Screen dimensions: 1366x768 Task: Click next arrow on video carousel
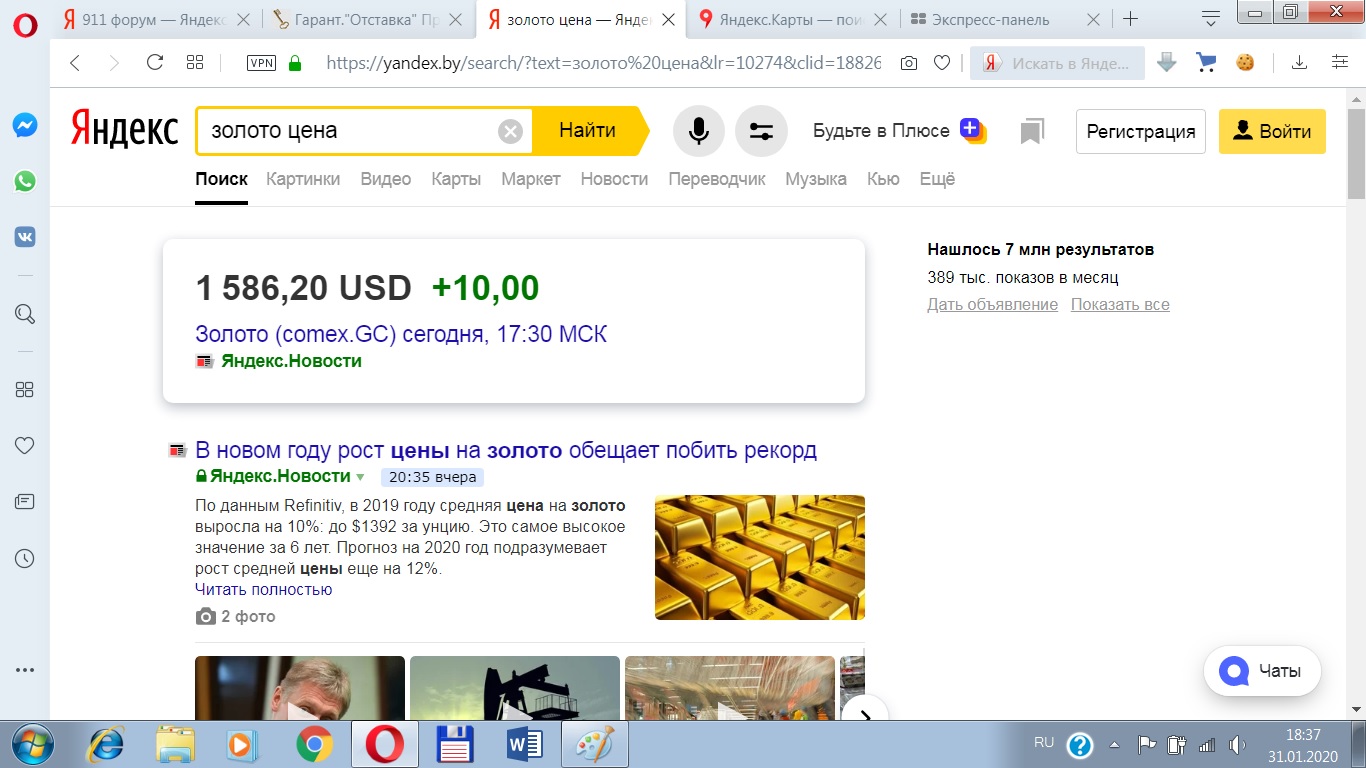[865, 715]
